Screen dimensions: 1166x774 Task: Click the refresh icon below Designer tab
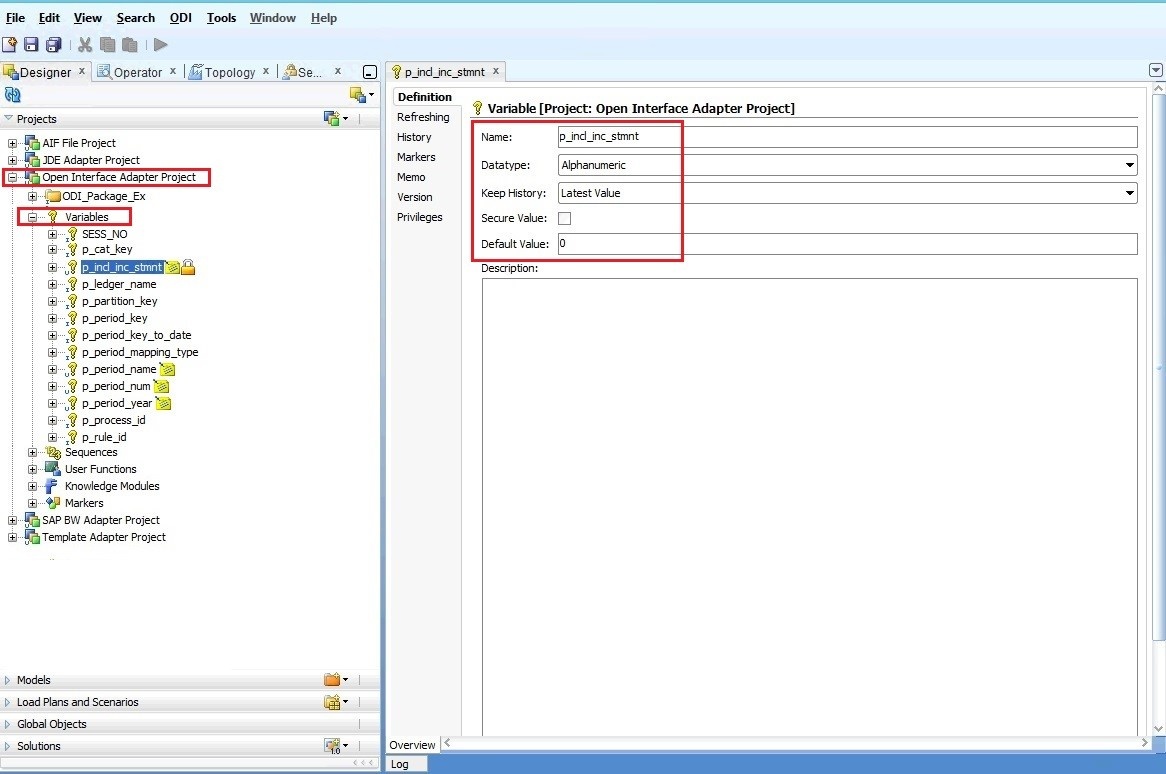(x=11, y=94)
